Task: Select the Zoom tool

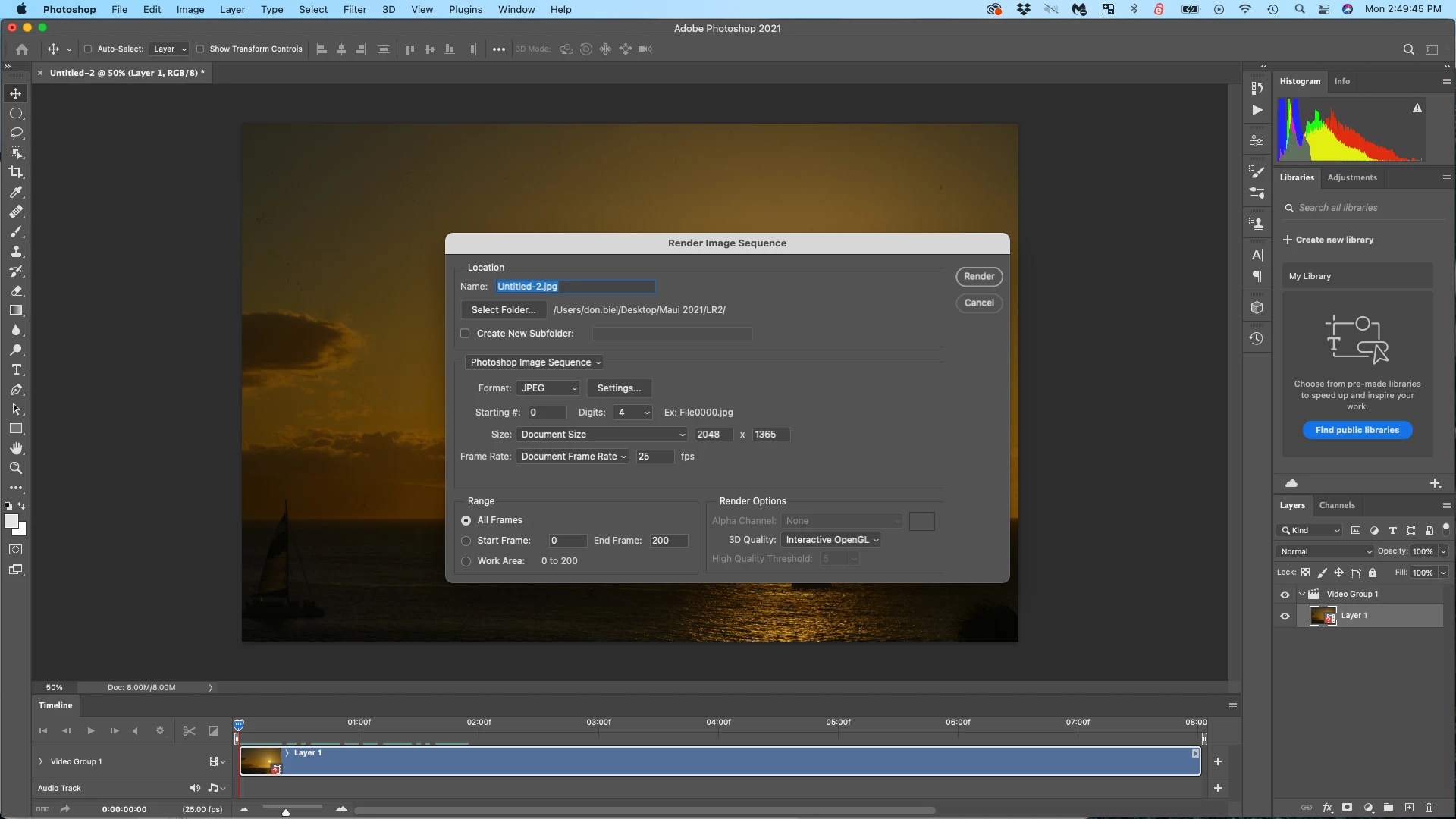Action: tap(16, 468)
